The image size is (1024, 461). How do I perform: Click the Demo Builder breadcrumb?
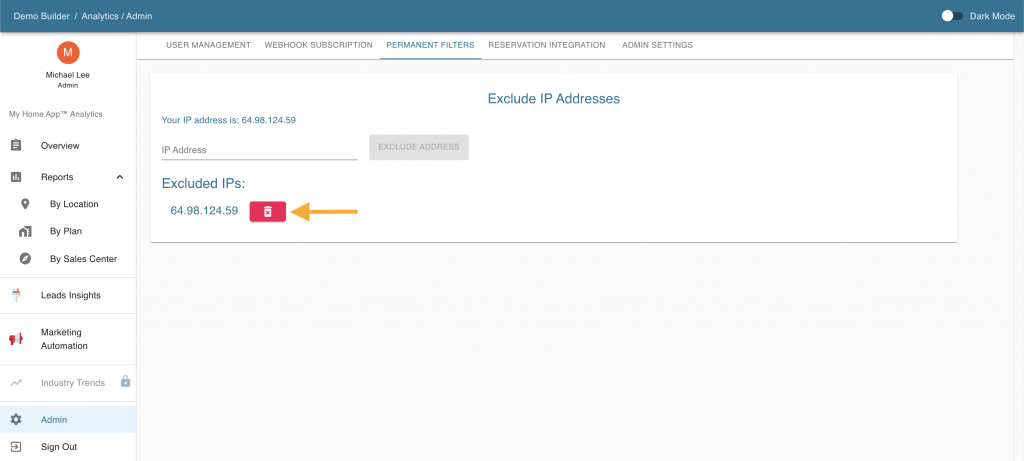point(42,16)
